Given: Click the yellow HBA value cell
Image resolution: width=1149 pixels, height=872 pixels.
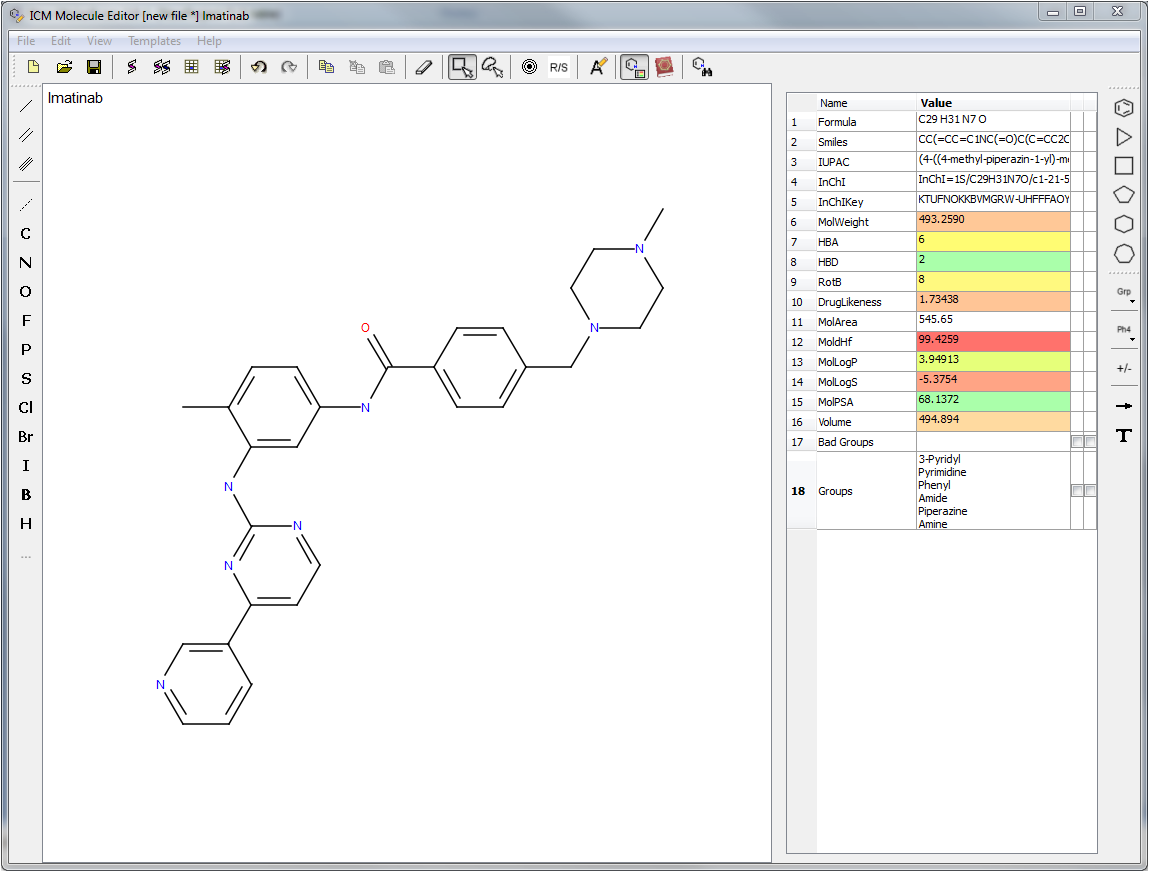Looking at the screenshot, I should (993, 241).
